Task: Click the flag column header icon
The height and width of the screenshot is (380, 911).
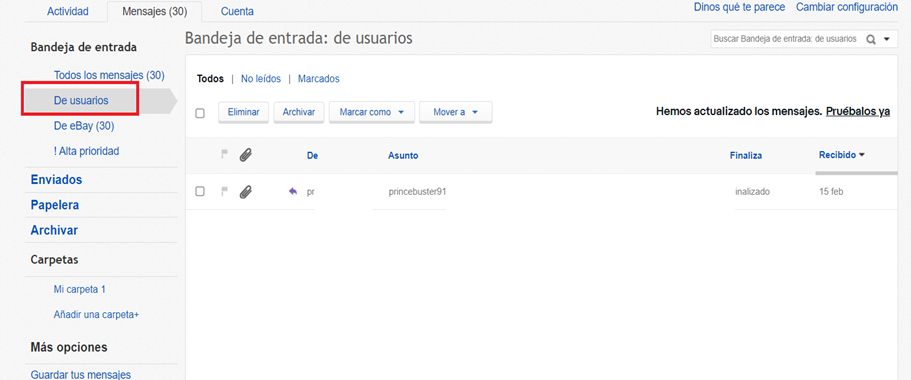Action: [224, 155]
